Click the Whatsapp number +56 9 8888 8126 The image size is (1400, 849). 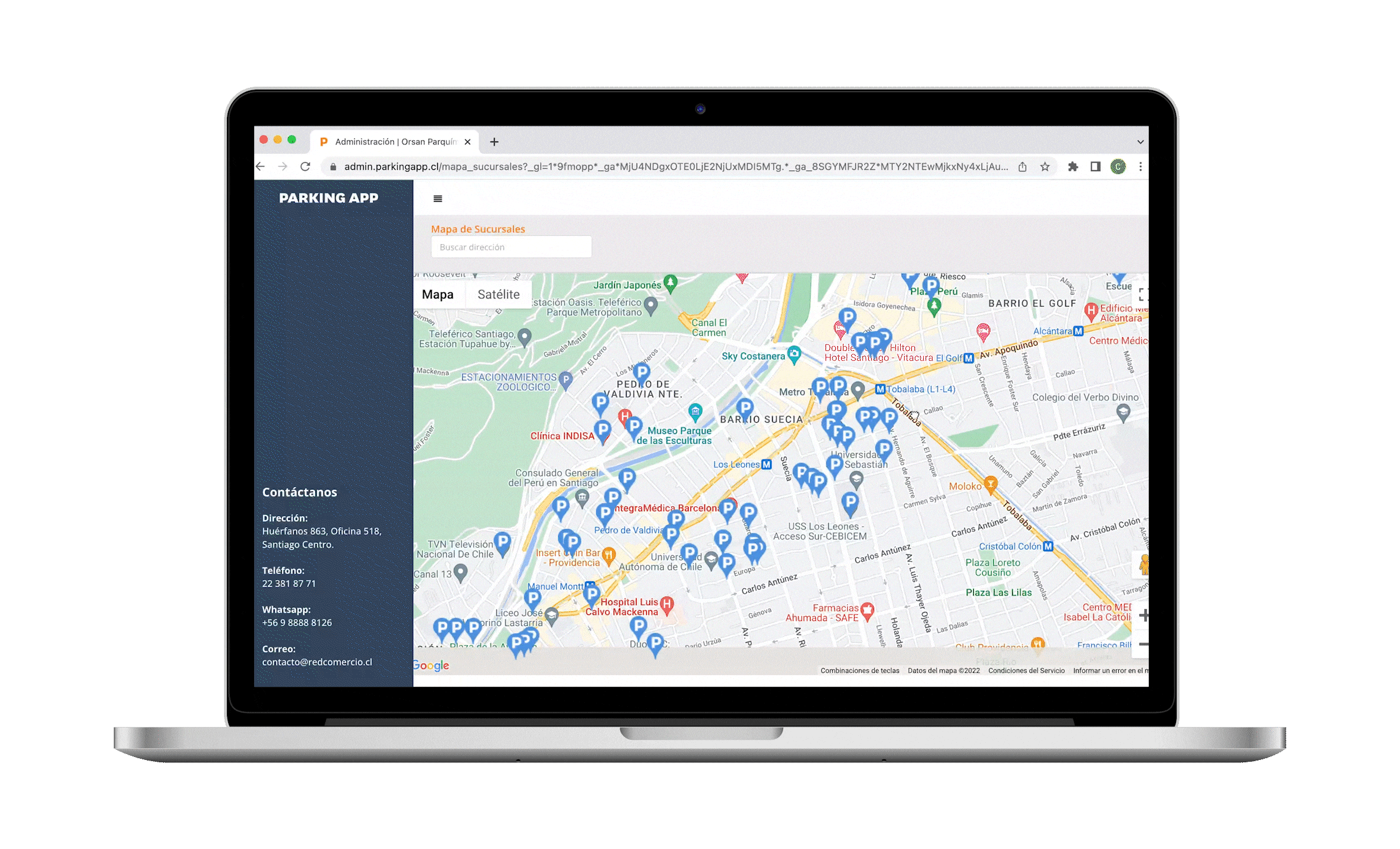click(x=297, y=623)
